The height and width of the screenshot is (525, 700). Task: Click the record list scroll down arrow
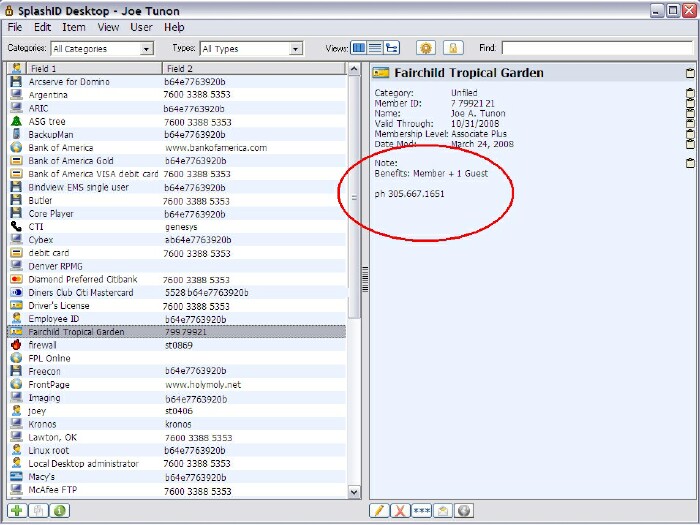(x=353, y=492)
